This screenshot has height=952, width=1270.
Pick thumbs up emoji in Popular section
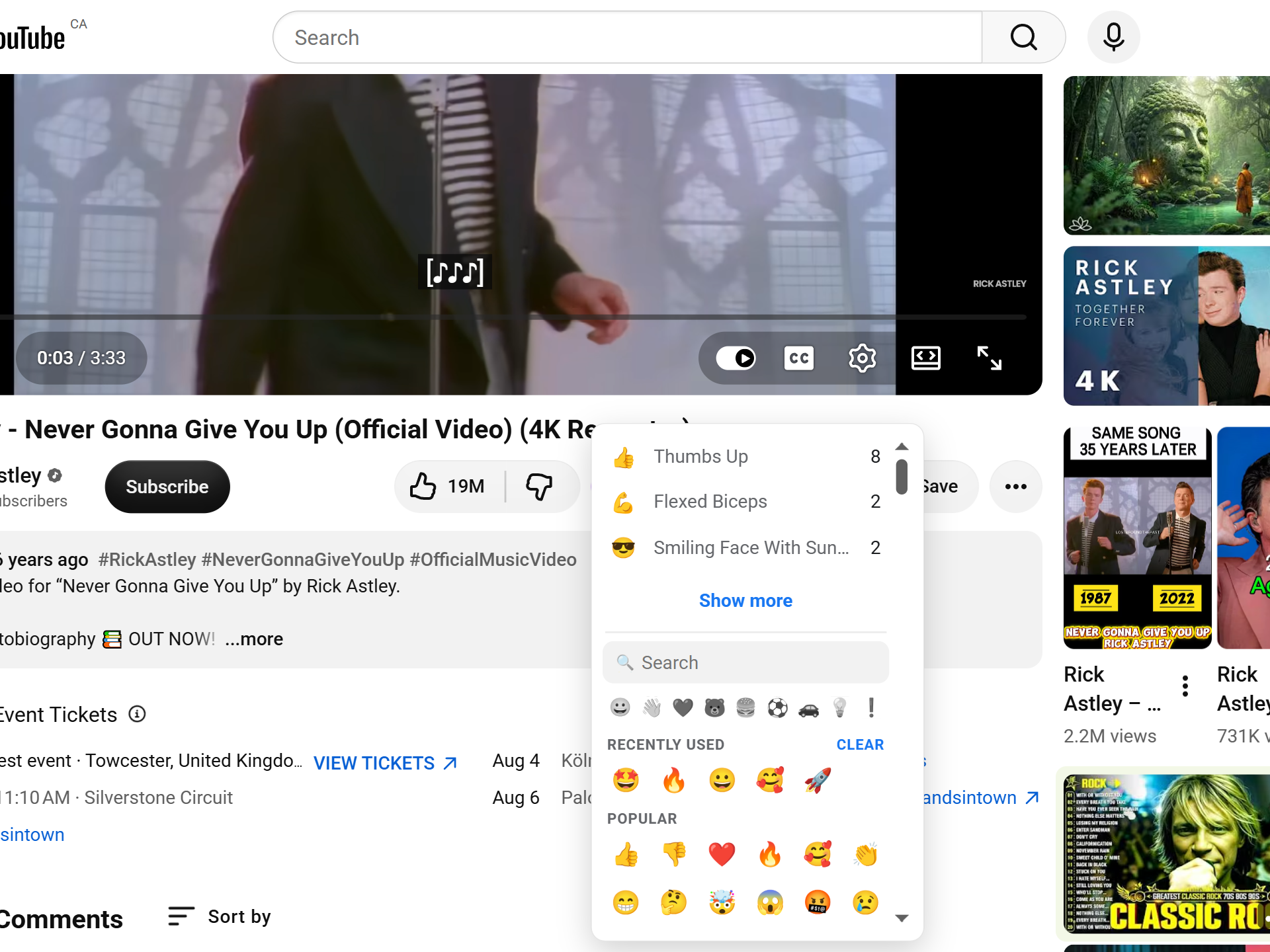click(x=626, y=854)
